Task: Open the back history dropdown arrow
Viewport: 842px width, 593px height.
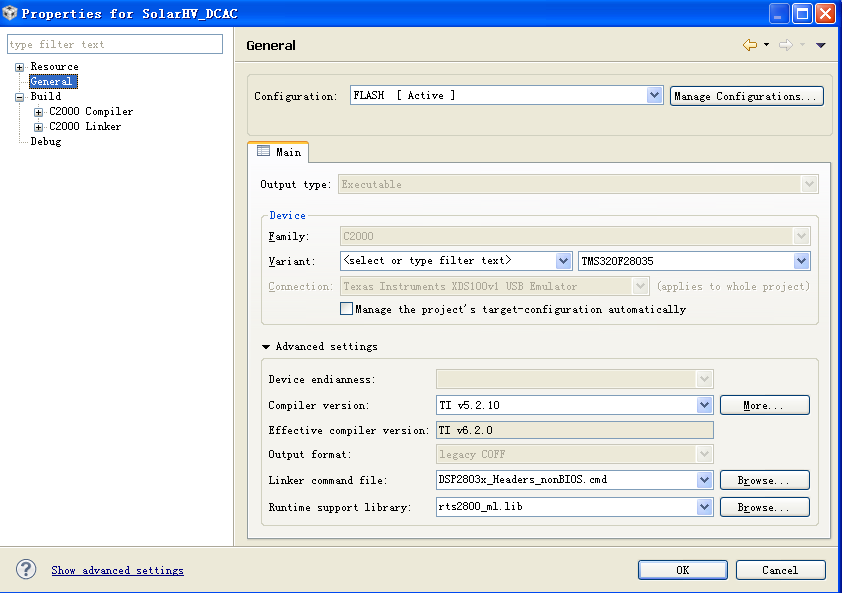Action: 767,45
